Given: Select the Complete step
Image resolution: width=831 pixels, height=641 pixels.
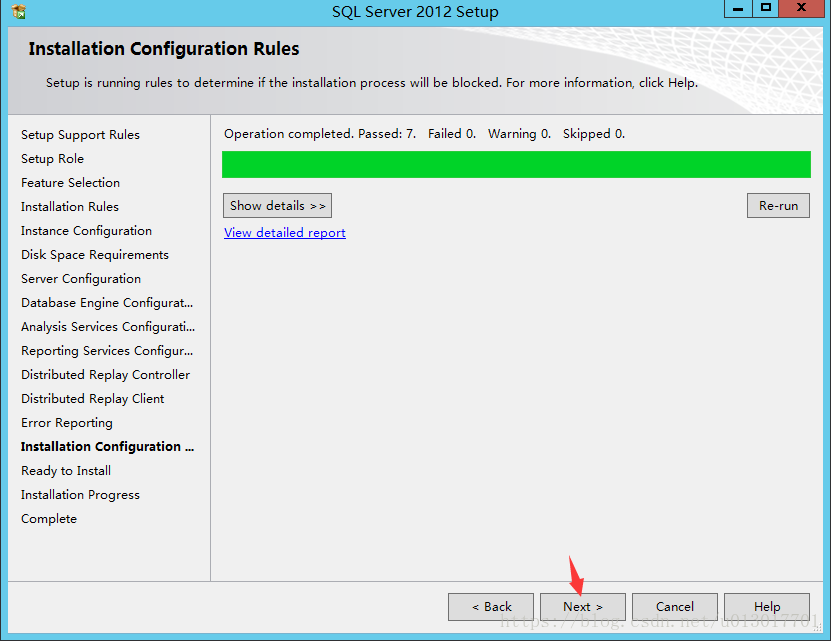Looking at the screenshot, I should tap(49, 519).
